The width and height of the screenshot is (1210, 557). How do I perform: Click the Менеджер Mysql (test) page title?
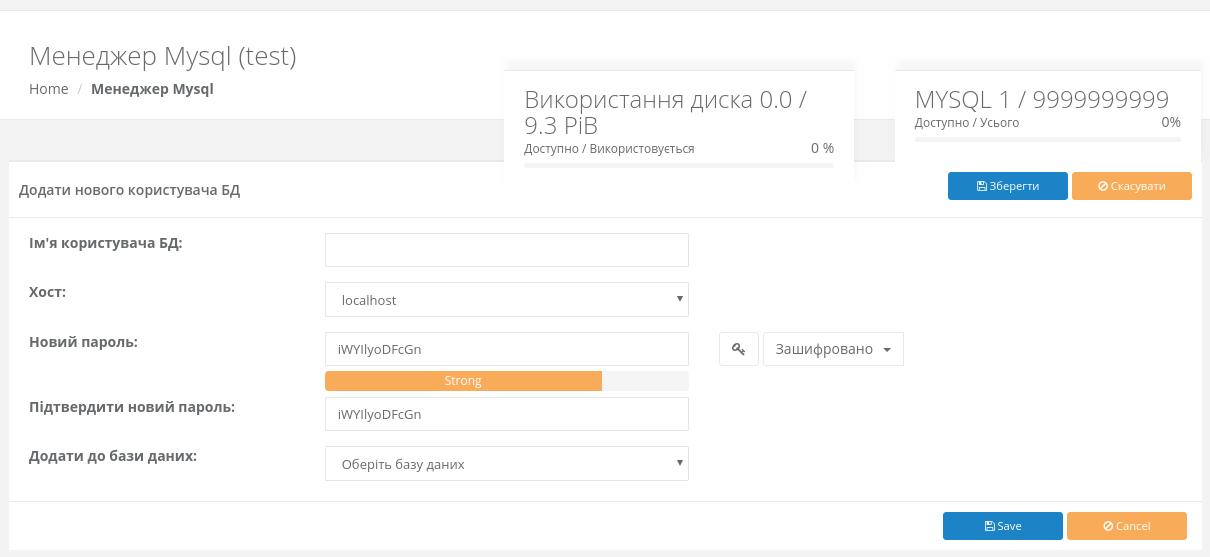163,56
